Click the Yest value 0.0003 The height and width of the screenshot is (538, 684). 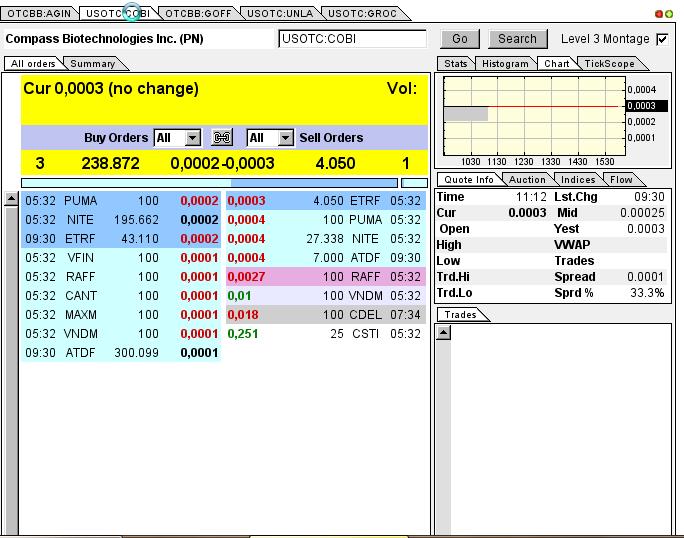646,229
